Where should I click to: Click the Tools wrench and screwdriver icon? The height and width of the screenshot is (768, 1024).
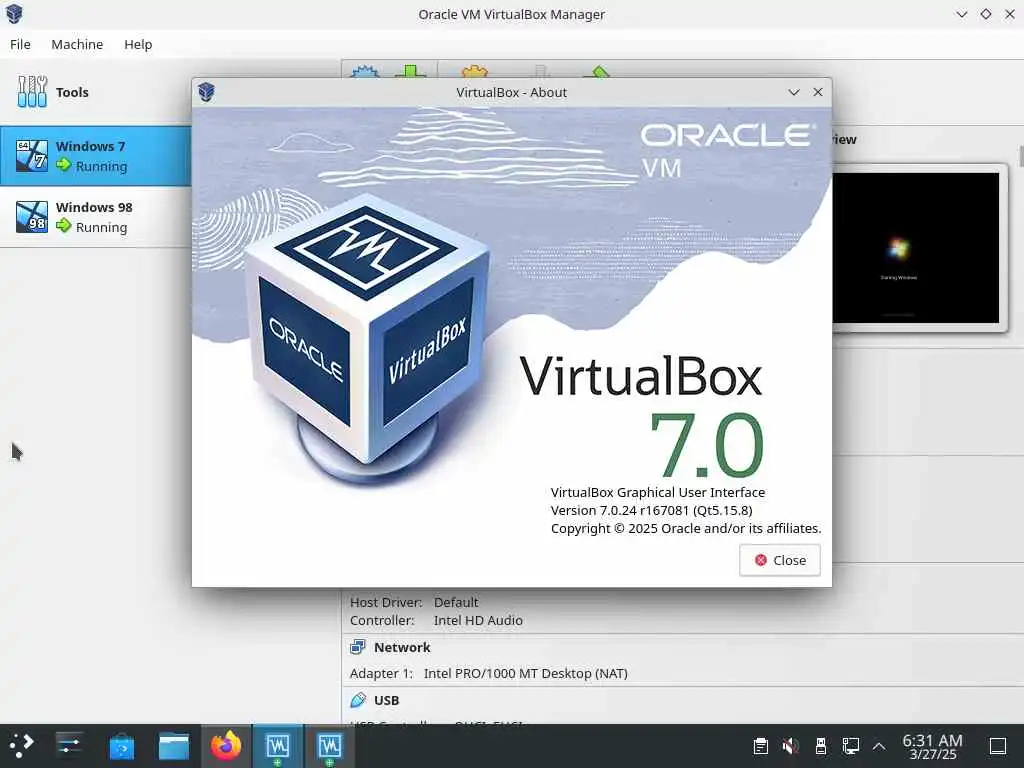pyautogui.click(x=32, y=91)
